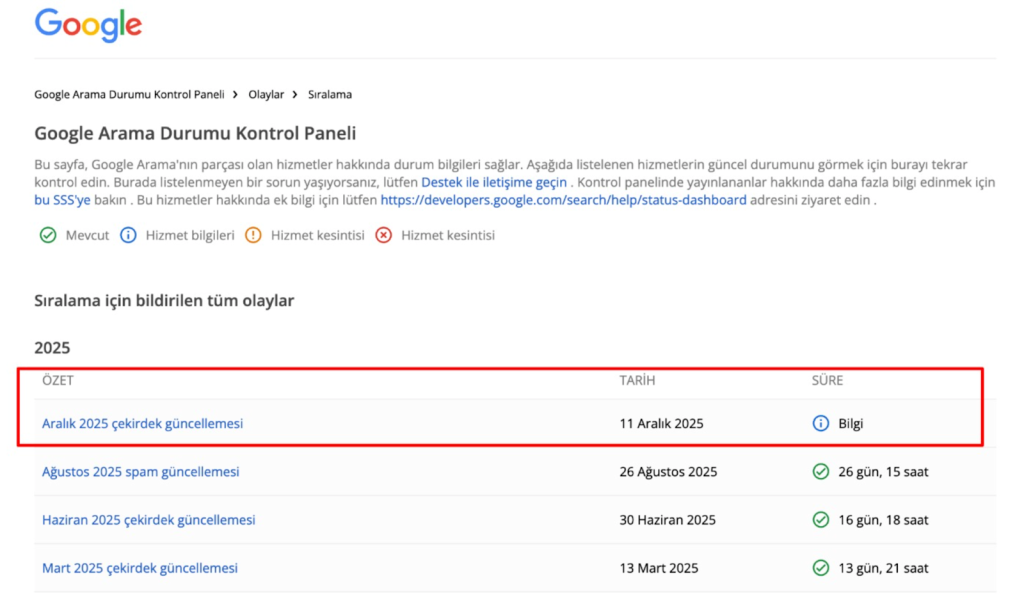Open Haziran 2025 çekirdek güncellemesi link

pyautogui.click(x=148, y=520)
